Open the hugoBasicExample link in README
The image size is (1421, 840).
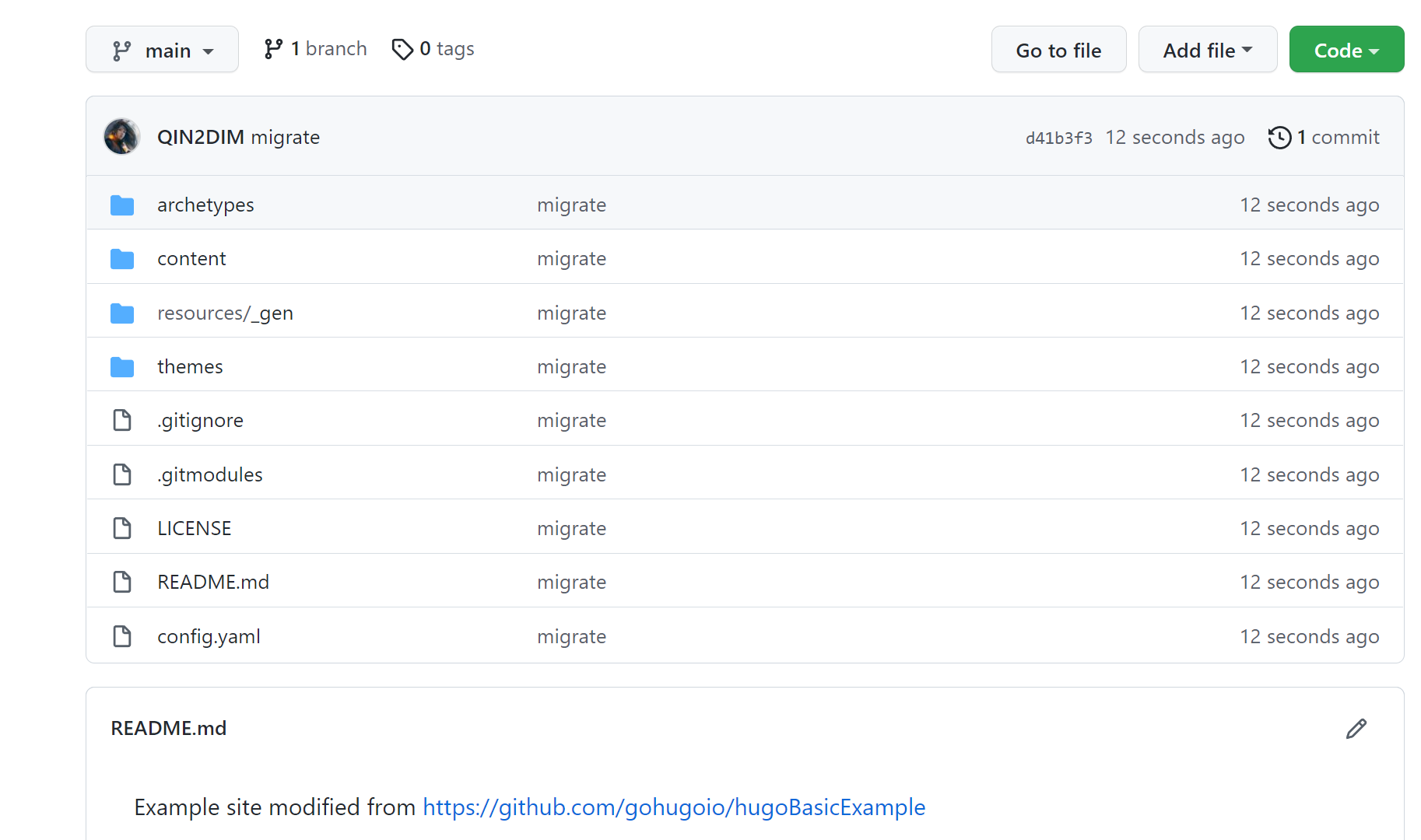[x=673, y=807]
